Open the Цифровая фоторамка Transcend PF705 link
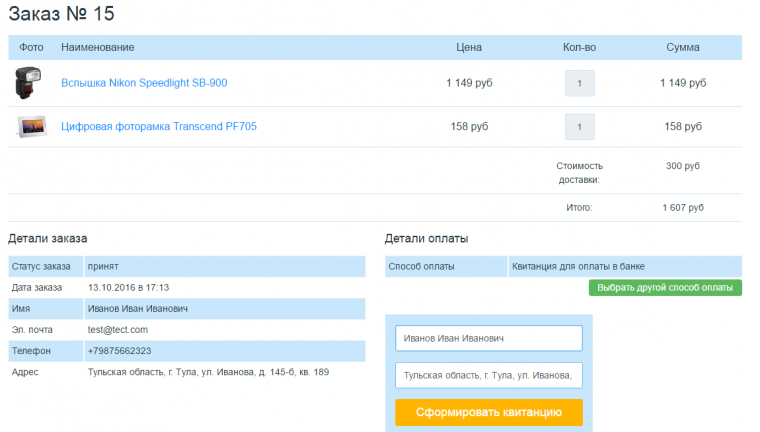Viewport: 760px width, 432px height. 159,127
